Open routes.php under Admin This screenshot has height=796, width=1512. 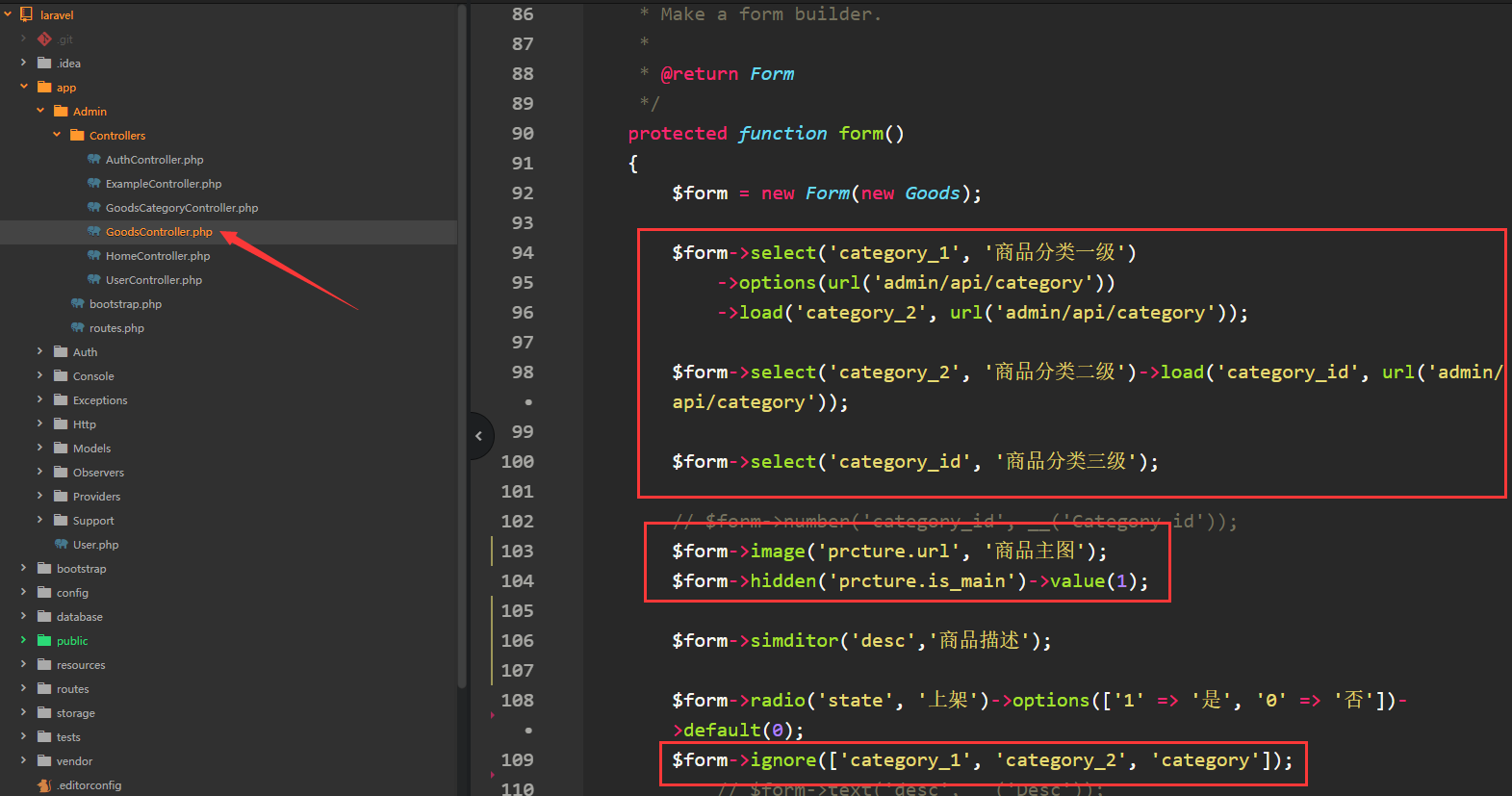pos(116,328)
